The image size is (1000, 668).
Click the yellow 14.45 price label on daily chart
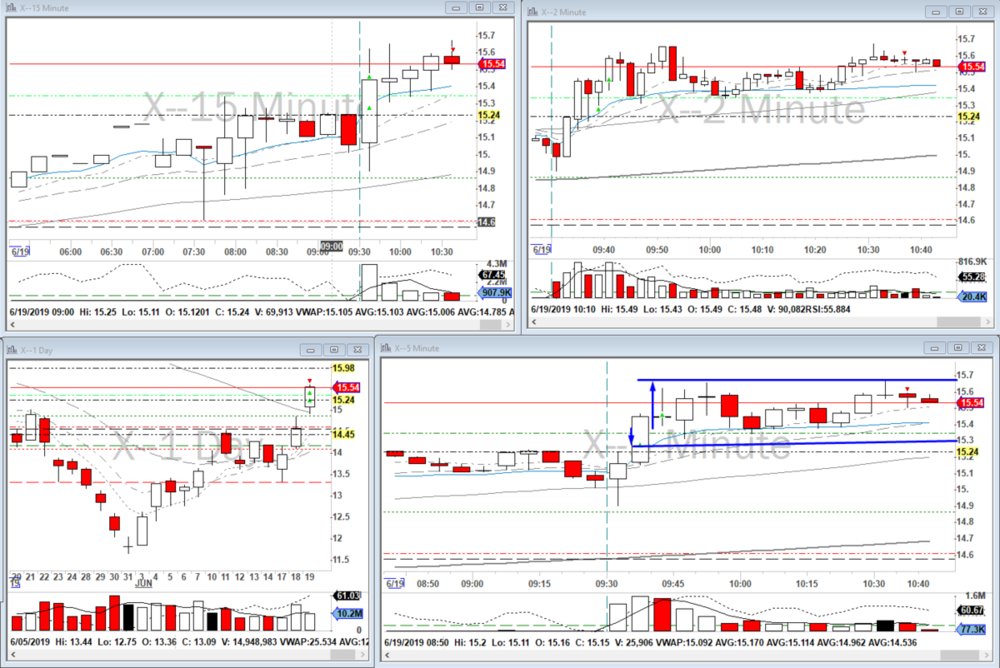[344, 434]
